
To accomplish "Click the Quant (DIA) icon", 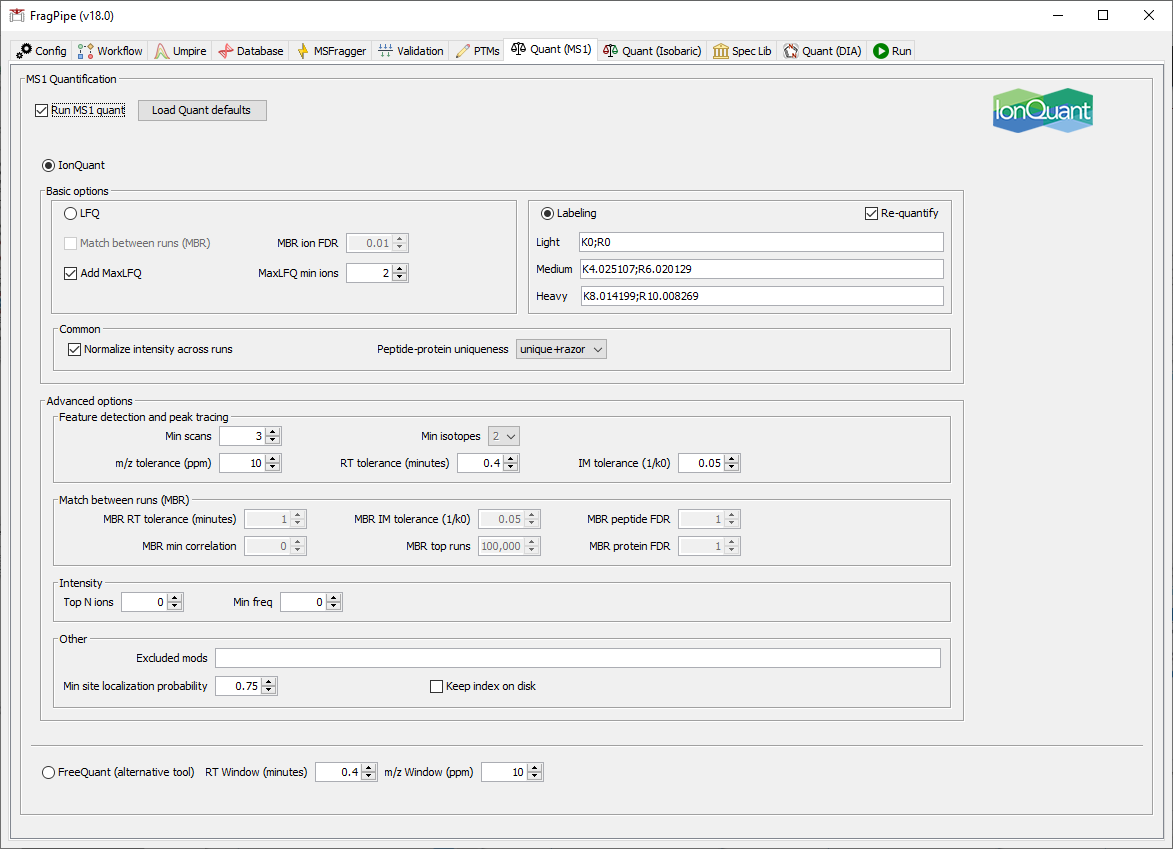I will (x=791, y=51).
